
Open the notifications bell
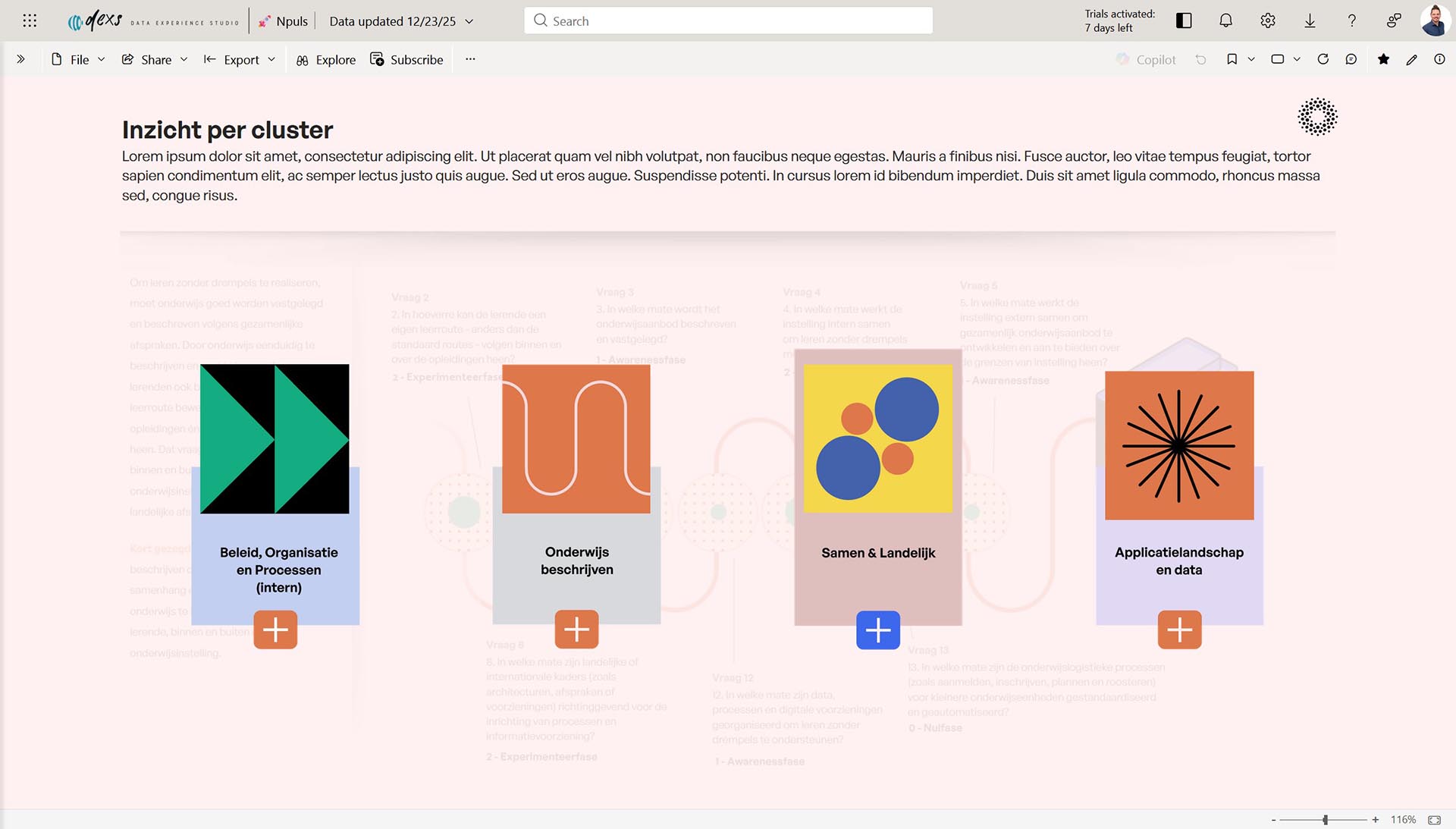[1225, 20]
